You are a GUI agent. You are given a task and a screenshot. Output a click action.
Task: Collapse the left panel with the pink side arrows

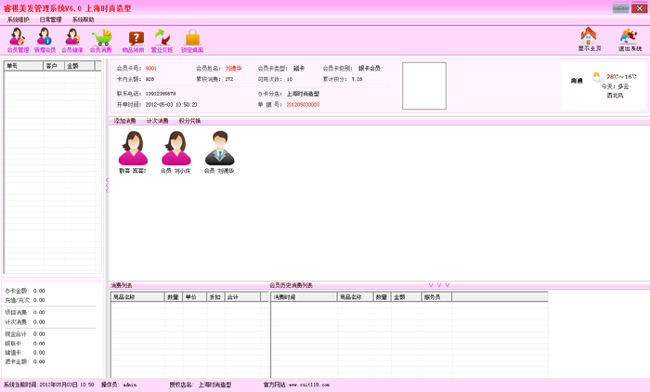[x=107, y=185]
